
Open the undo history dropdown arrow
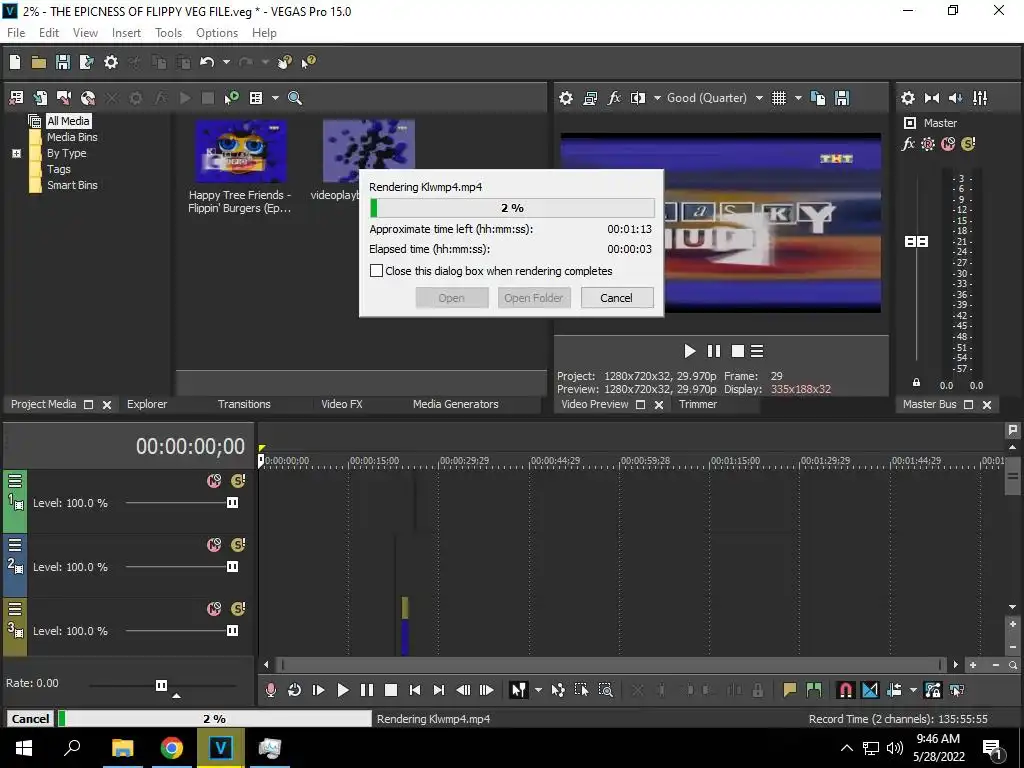pos(227,62)
